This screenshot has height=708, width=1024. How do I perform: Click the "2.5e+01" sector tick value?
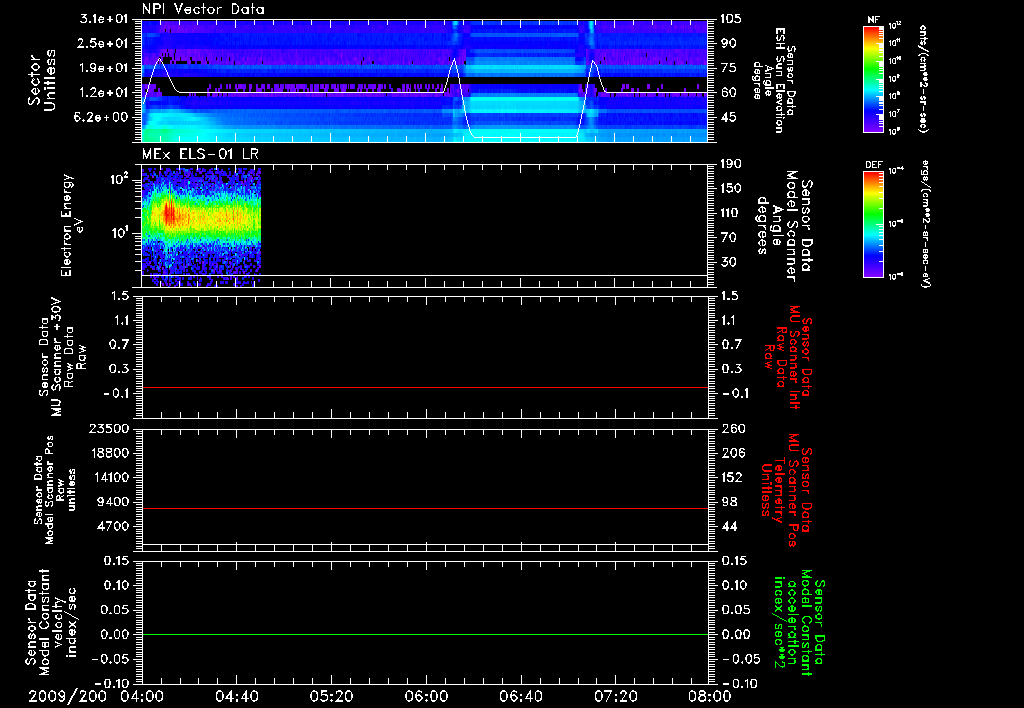104,43
